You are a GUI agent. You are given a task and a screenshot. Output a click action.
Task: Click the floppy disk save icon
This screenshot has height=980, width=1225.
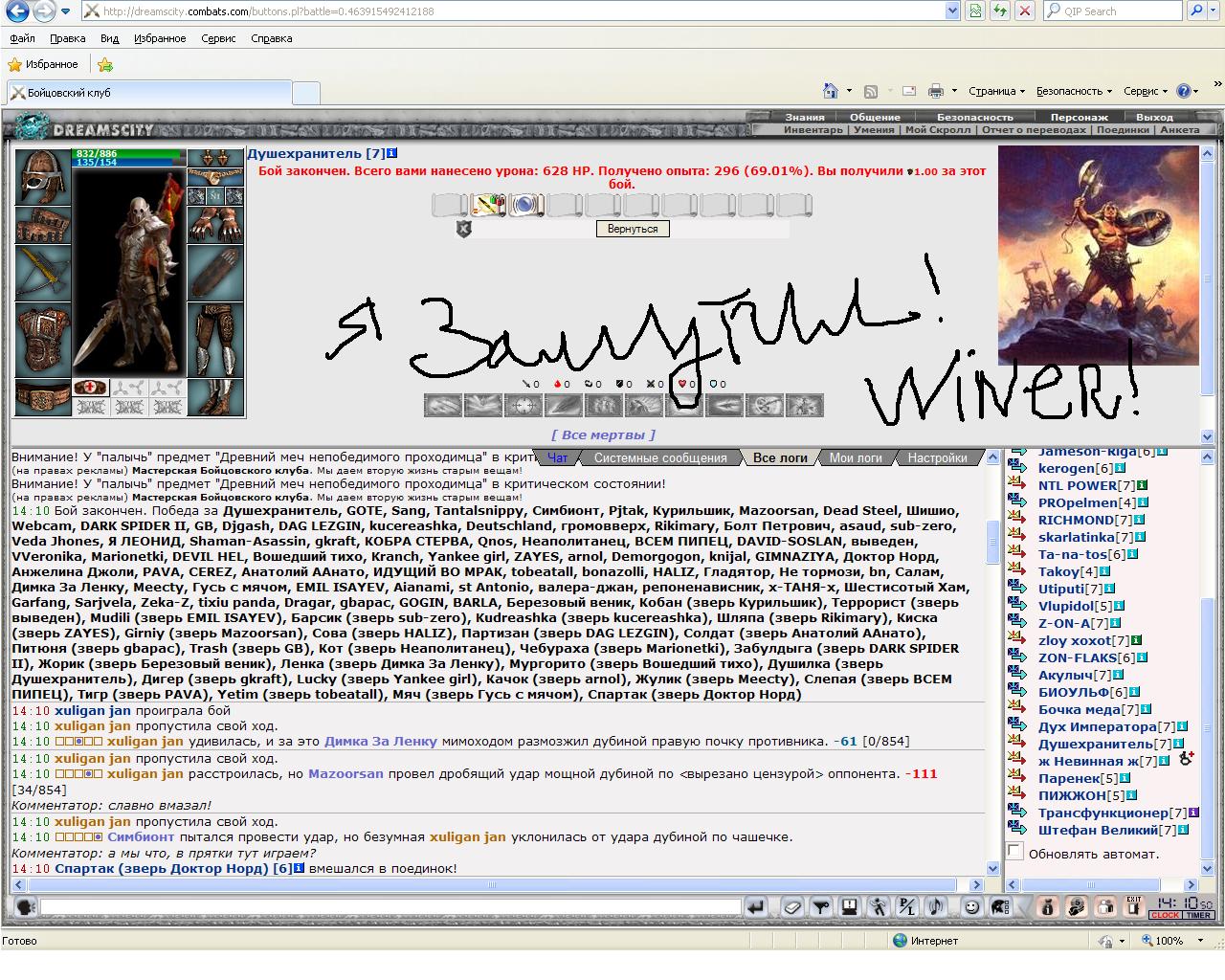849,906
